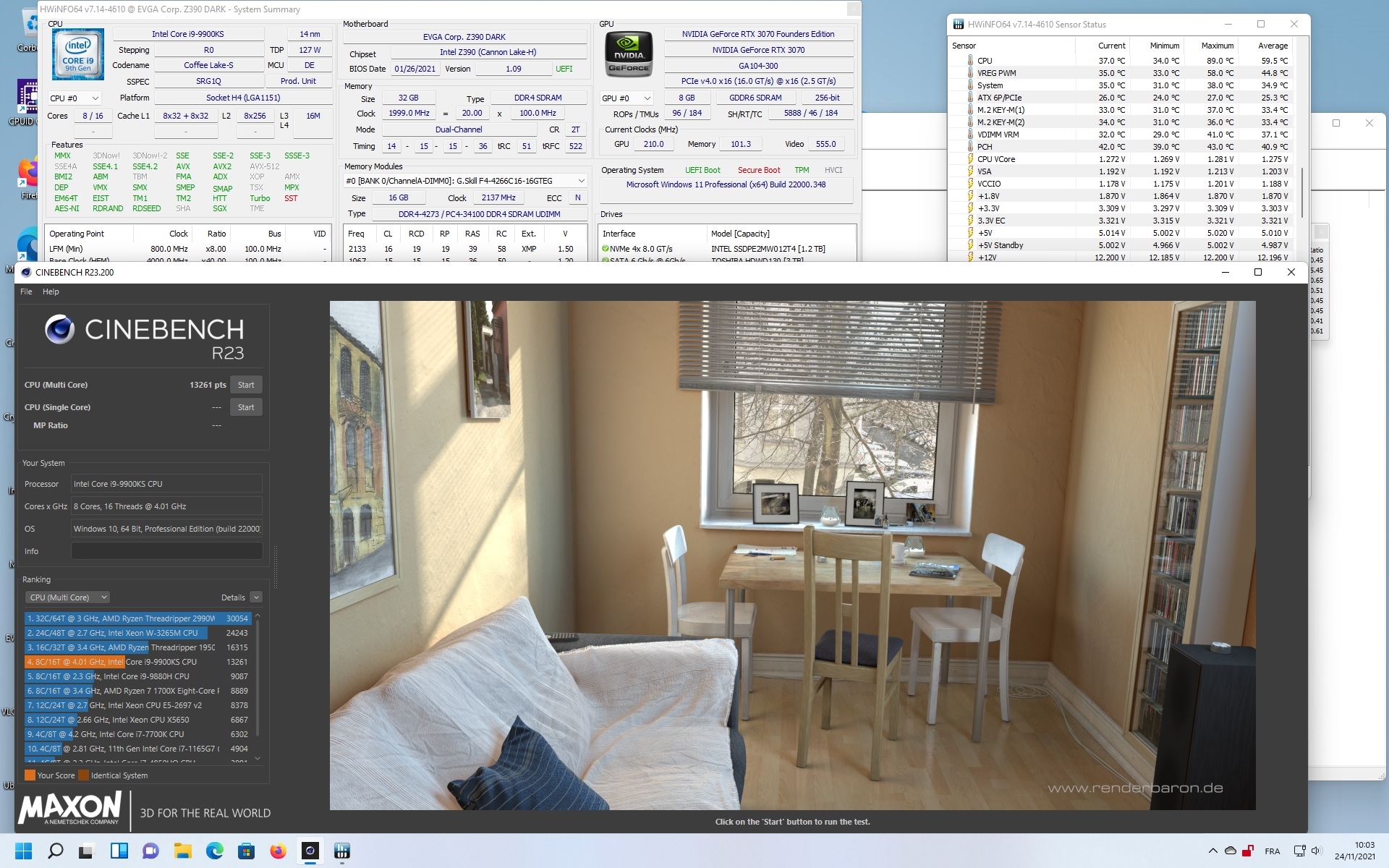This screenshot has height=868, width=1389.
Task: Open Microsoft Store from the taskbar
Action: pyautogui.click(x=246, y=851)
